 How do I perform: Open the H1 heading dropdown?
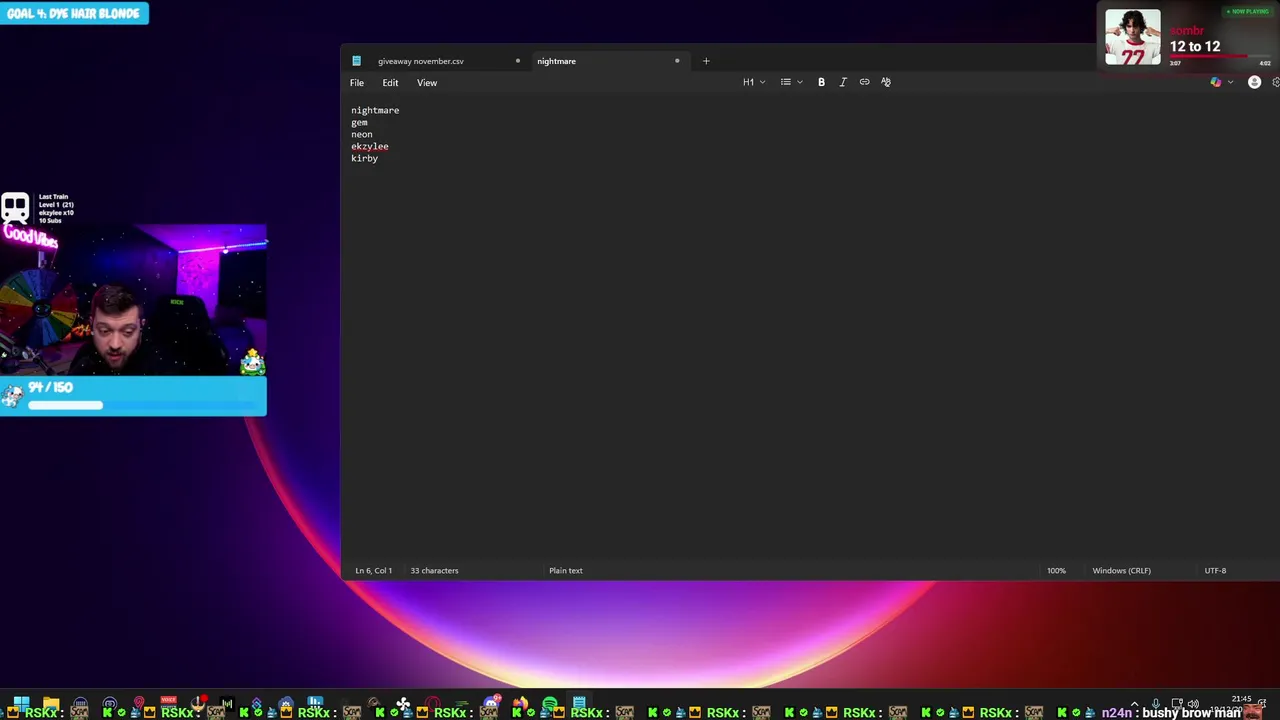(x=754, y=82)
